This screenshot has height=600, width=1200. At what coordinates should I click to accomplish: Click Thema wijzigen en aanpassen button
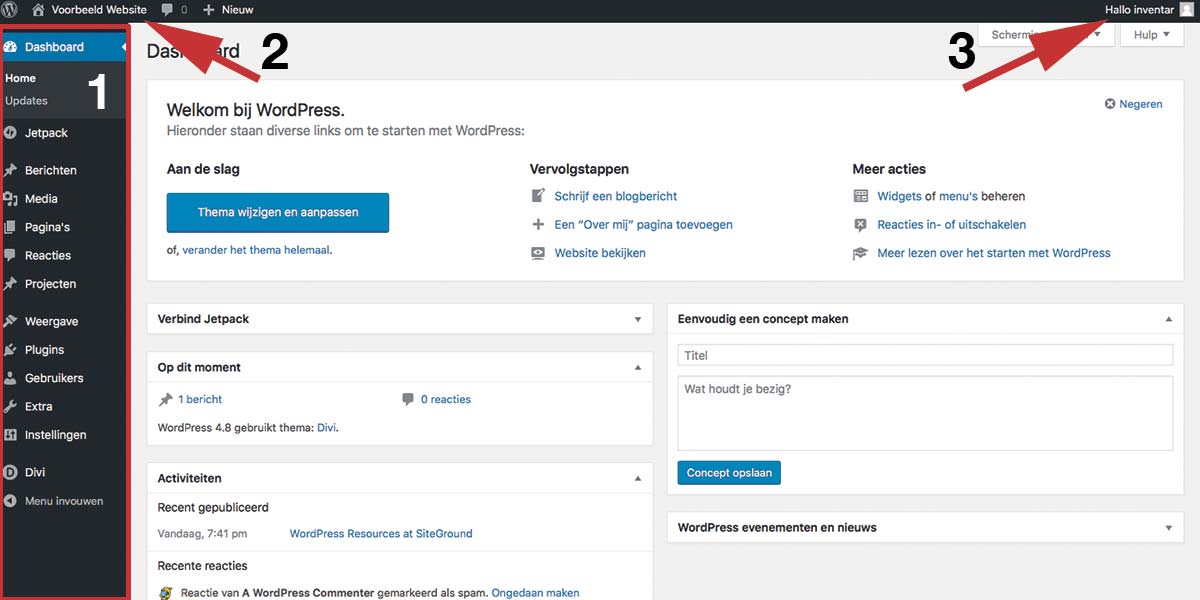tap(278, 212)
